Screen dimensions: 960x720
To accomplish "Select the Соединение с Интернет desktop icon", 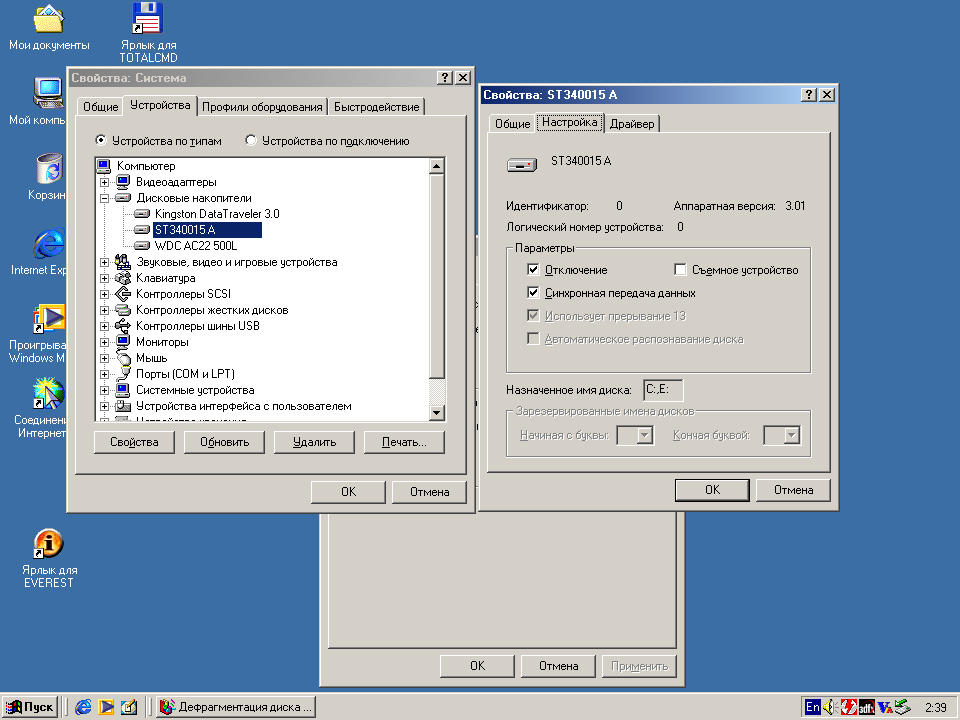I will (x=48, y=394).
